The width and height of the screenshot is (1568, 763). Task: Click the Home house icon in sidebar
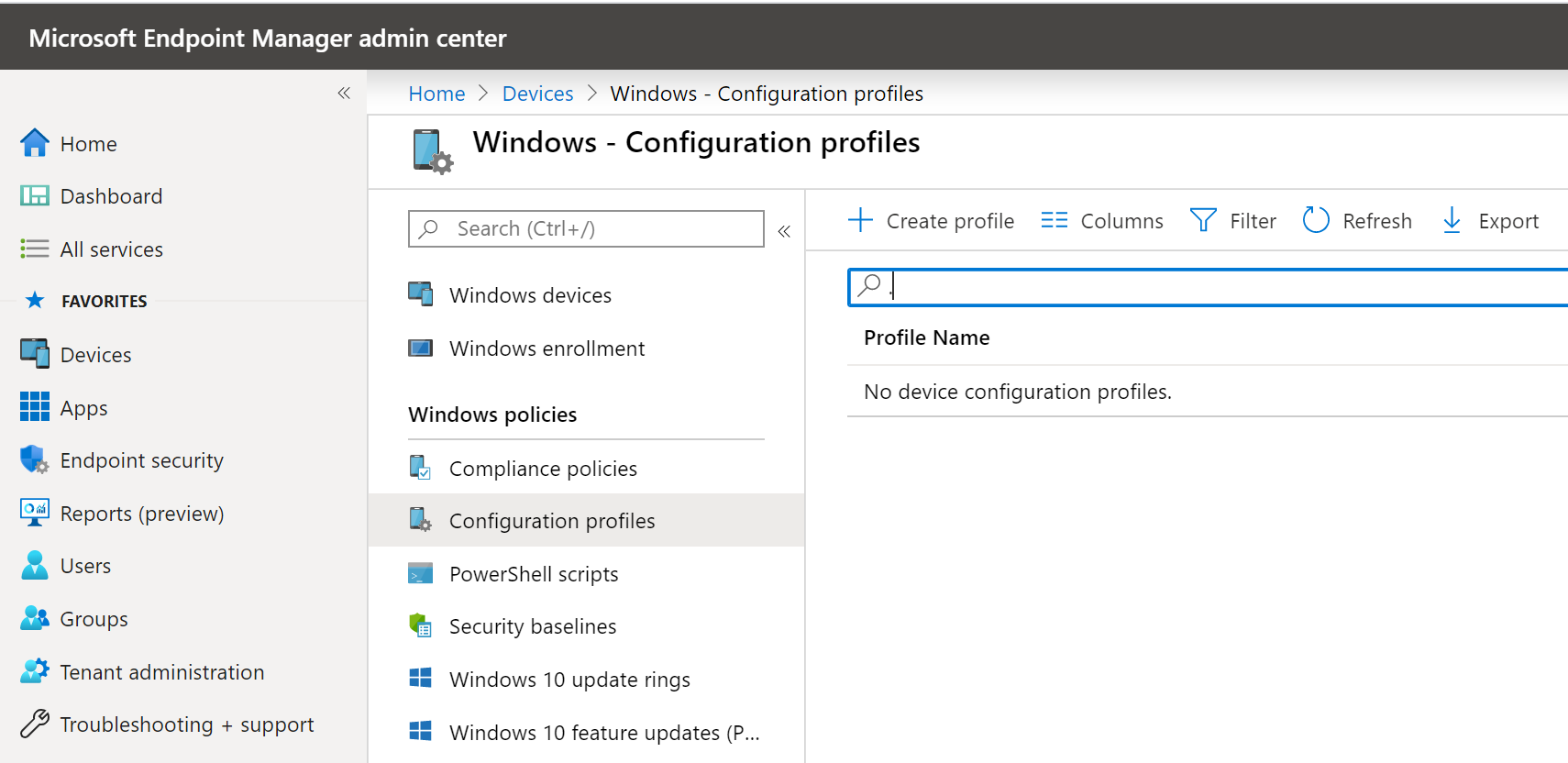point(35,143)
